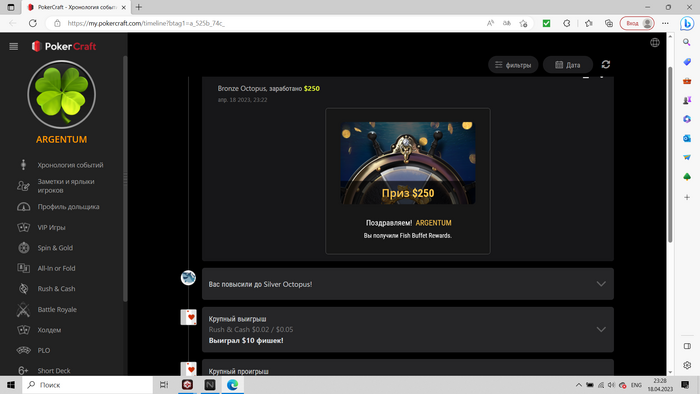The height and width of the screenshot is (394, 700).
Task: Open the language globe icon
Action: 654,42
